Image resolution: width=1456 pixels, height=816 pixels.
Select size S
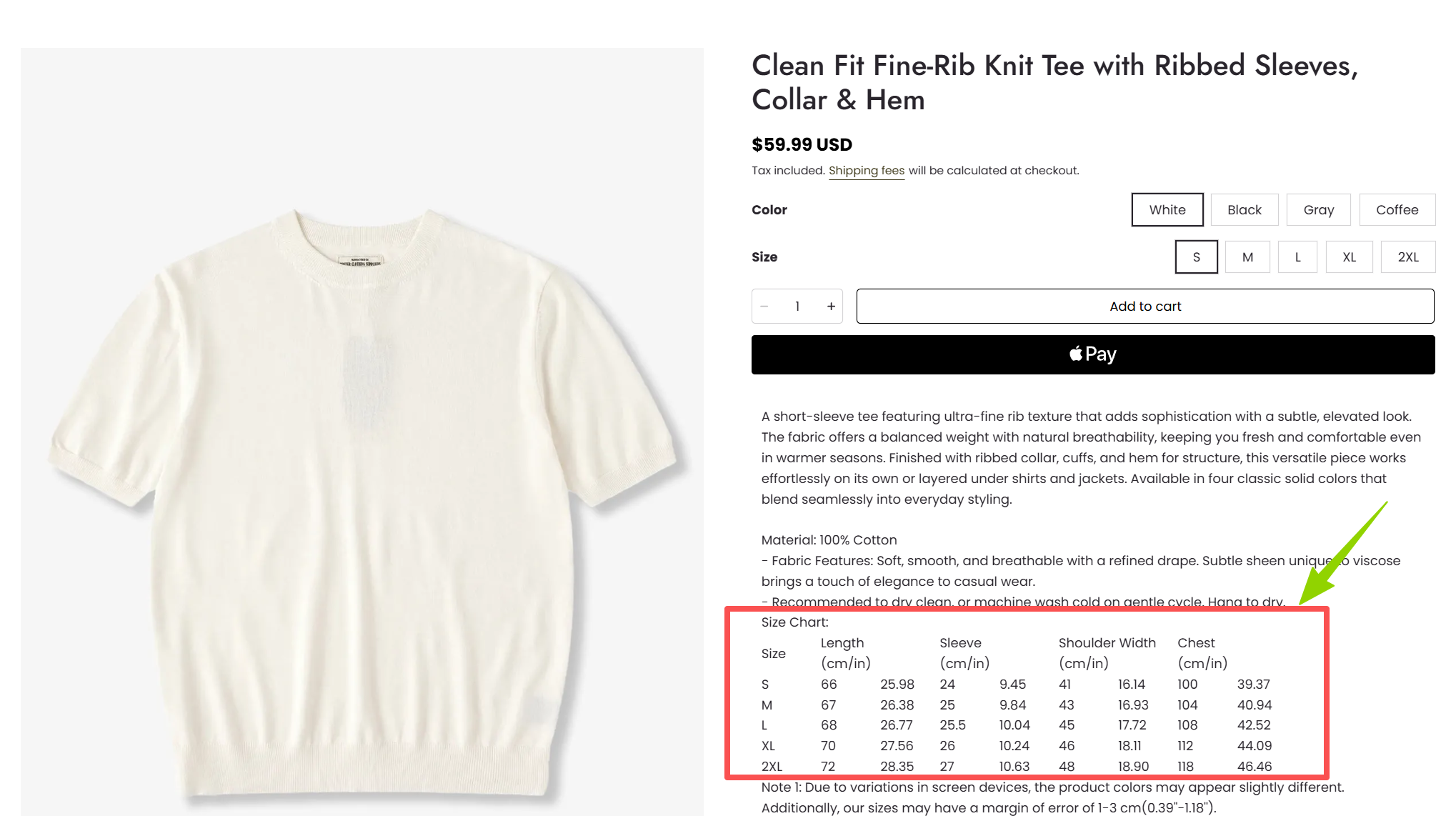point(1196,257)
